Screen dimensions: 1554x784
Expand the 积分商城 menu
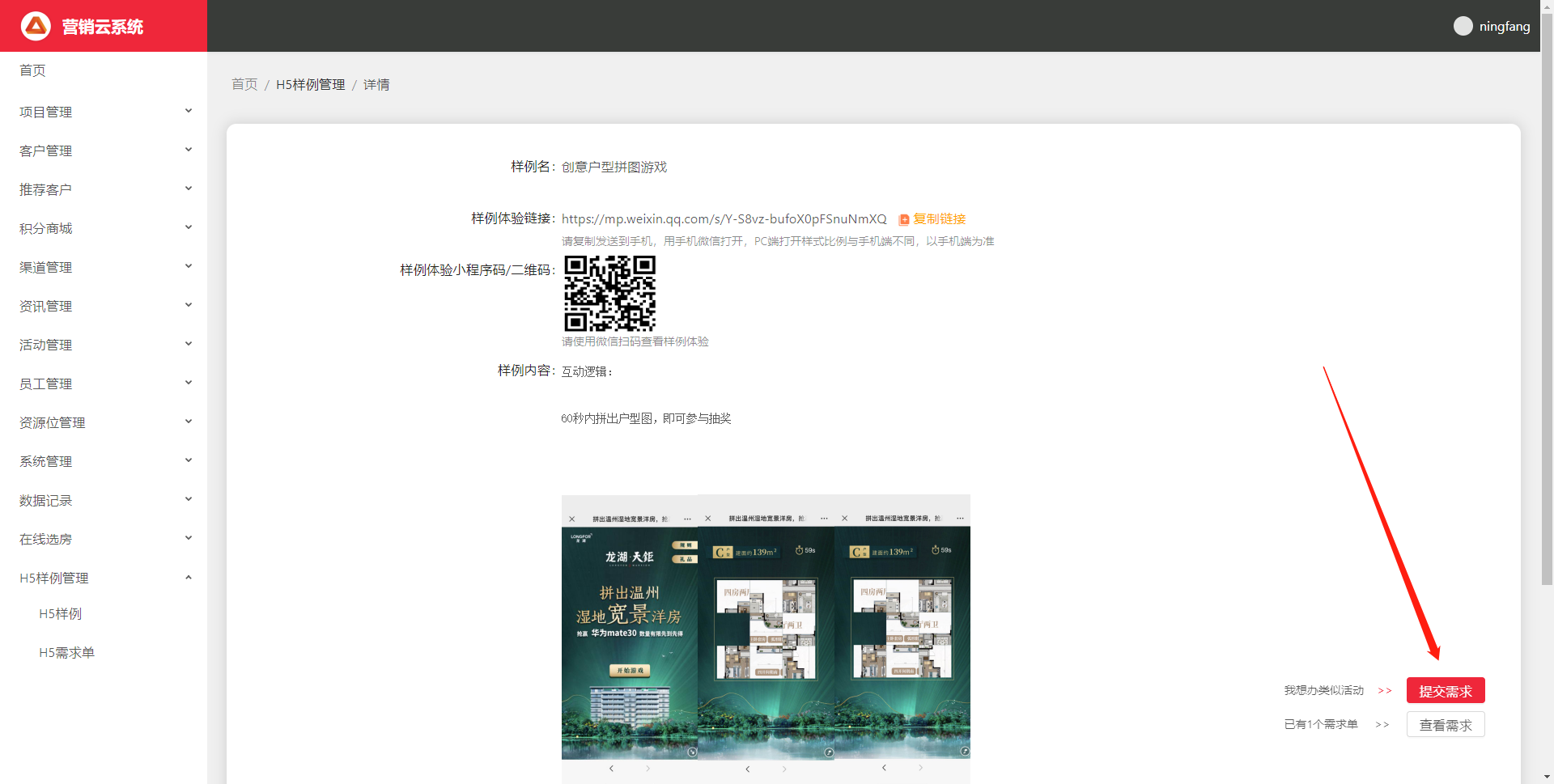click(x=104, y=228)
